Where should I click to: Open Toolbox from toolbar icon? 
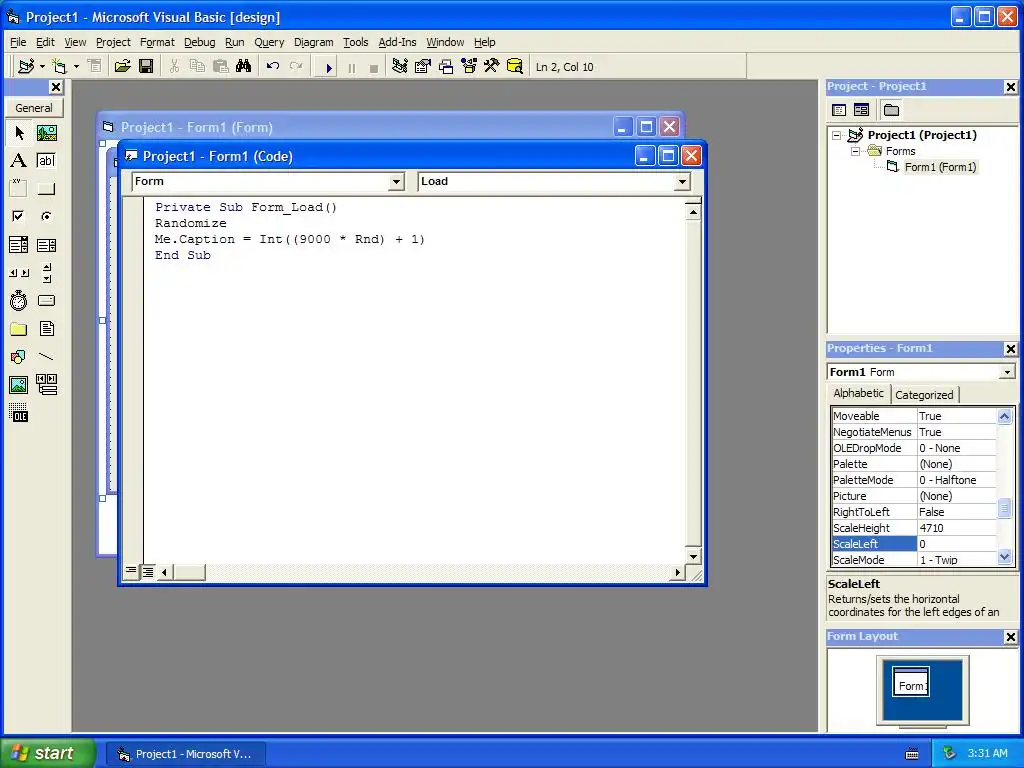click(x=492, y=67)
